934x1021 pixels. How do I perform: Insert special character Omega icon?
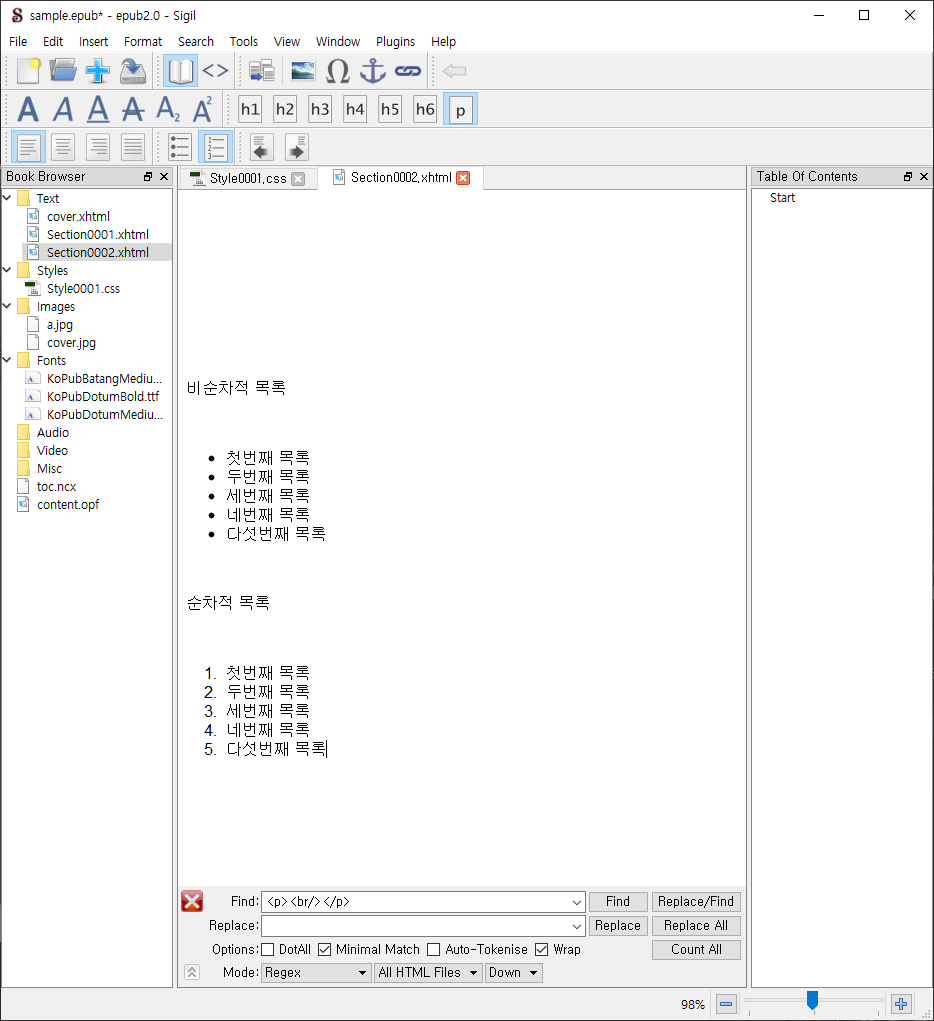337,71
